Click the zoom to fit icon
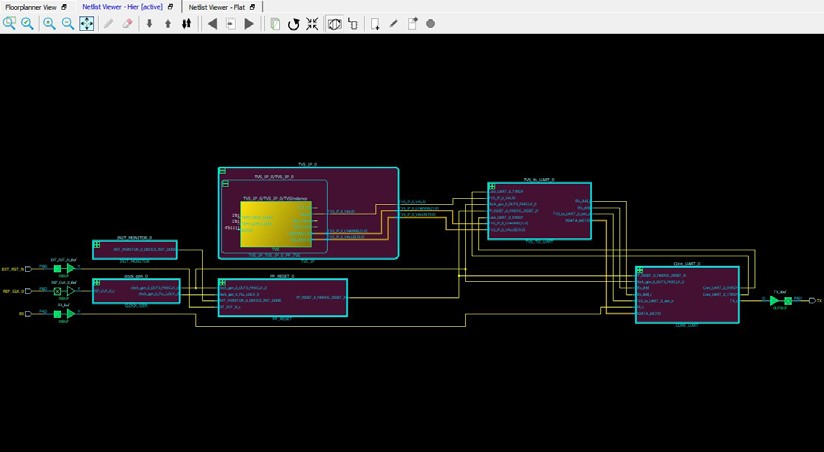The height and width of the screenshot is (452, 824). click(86, 23)
